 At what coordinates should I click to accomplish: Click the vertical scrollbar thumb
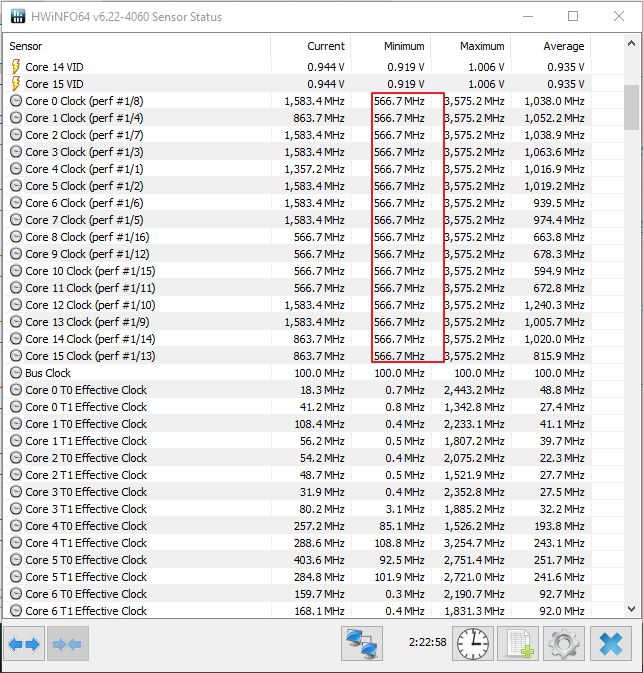click(x=631, y=107)
